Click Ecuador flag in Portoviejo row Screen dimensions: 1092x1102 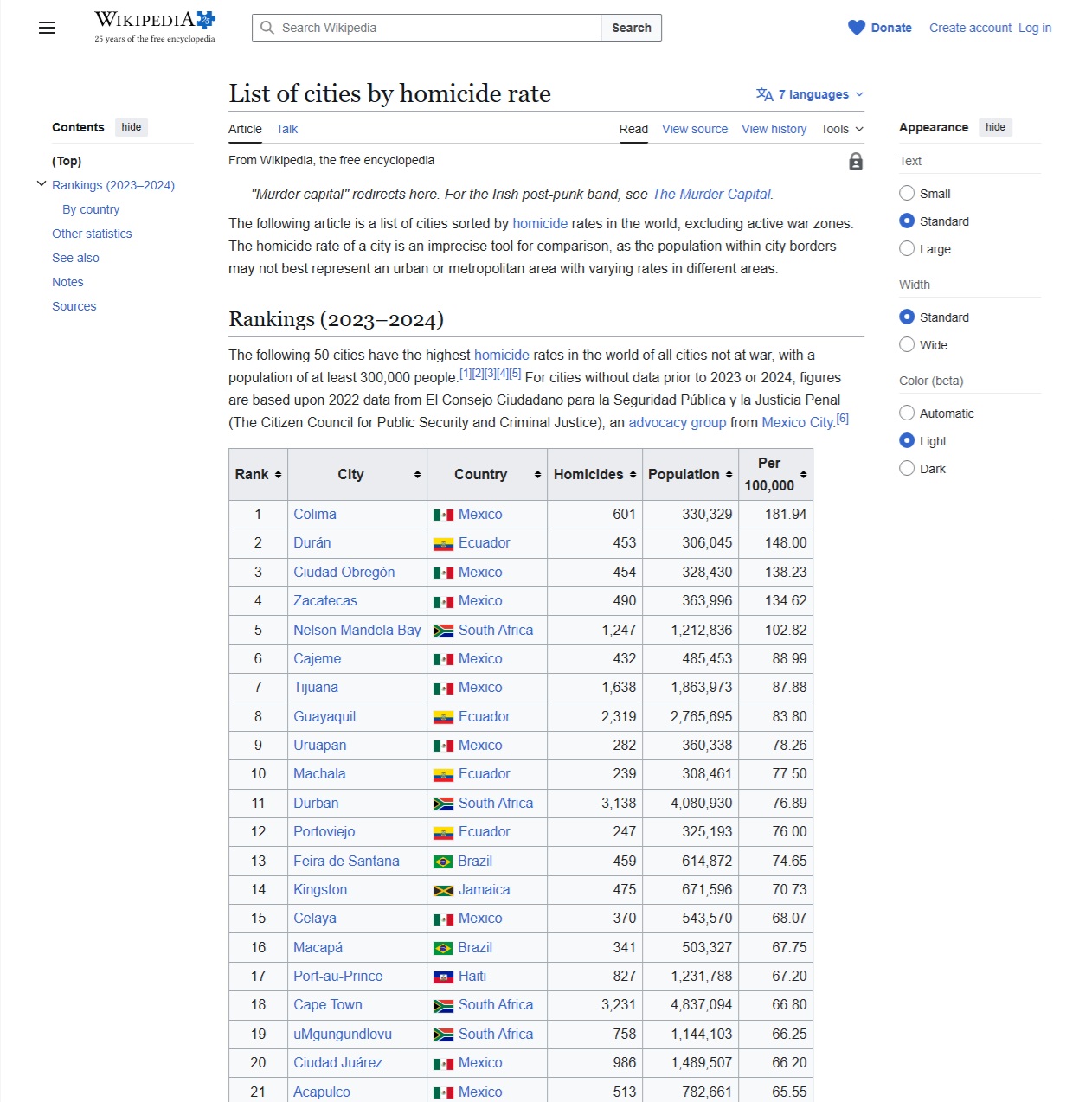[443, 833]
